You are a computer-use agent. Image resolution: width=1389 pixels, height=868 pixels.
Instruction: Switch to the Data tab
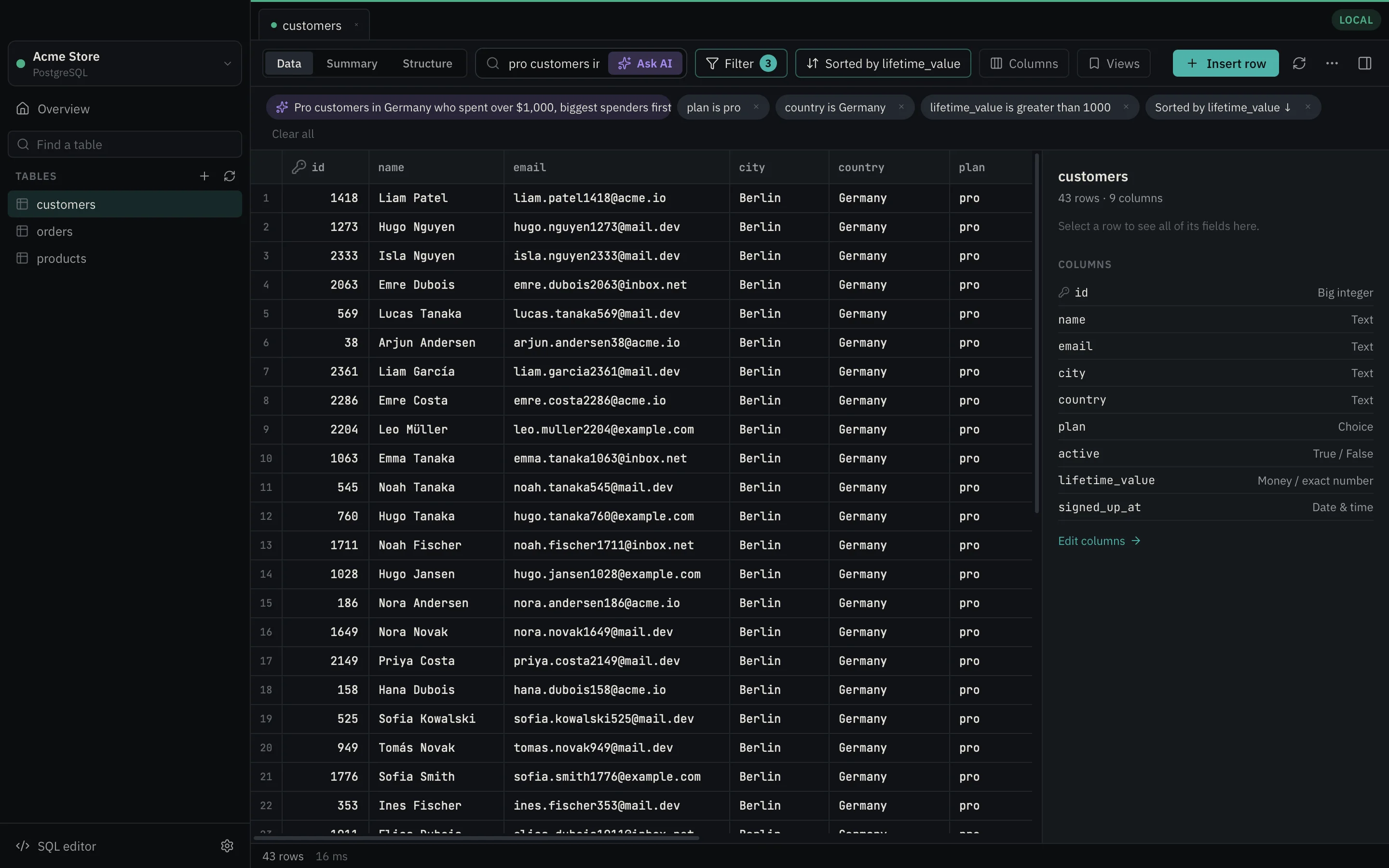tap(289, 63)
